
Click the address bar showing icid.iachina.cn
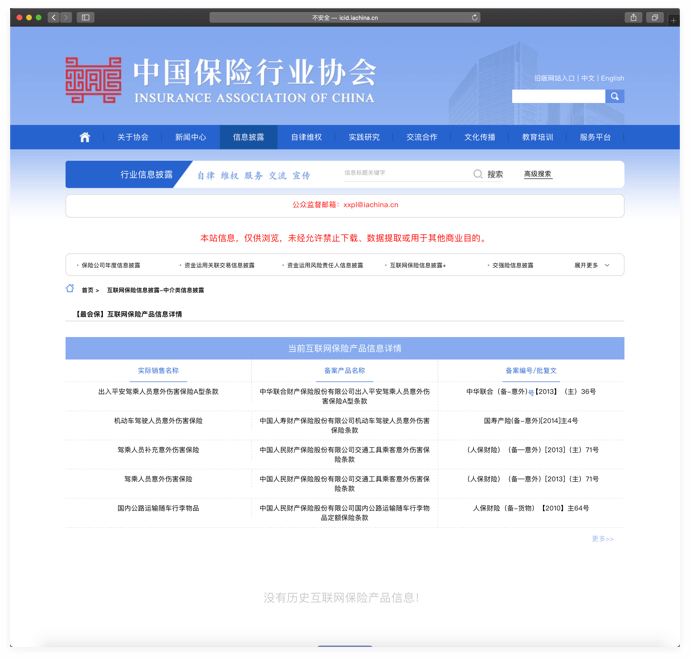pos(345,18)
